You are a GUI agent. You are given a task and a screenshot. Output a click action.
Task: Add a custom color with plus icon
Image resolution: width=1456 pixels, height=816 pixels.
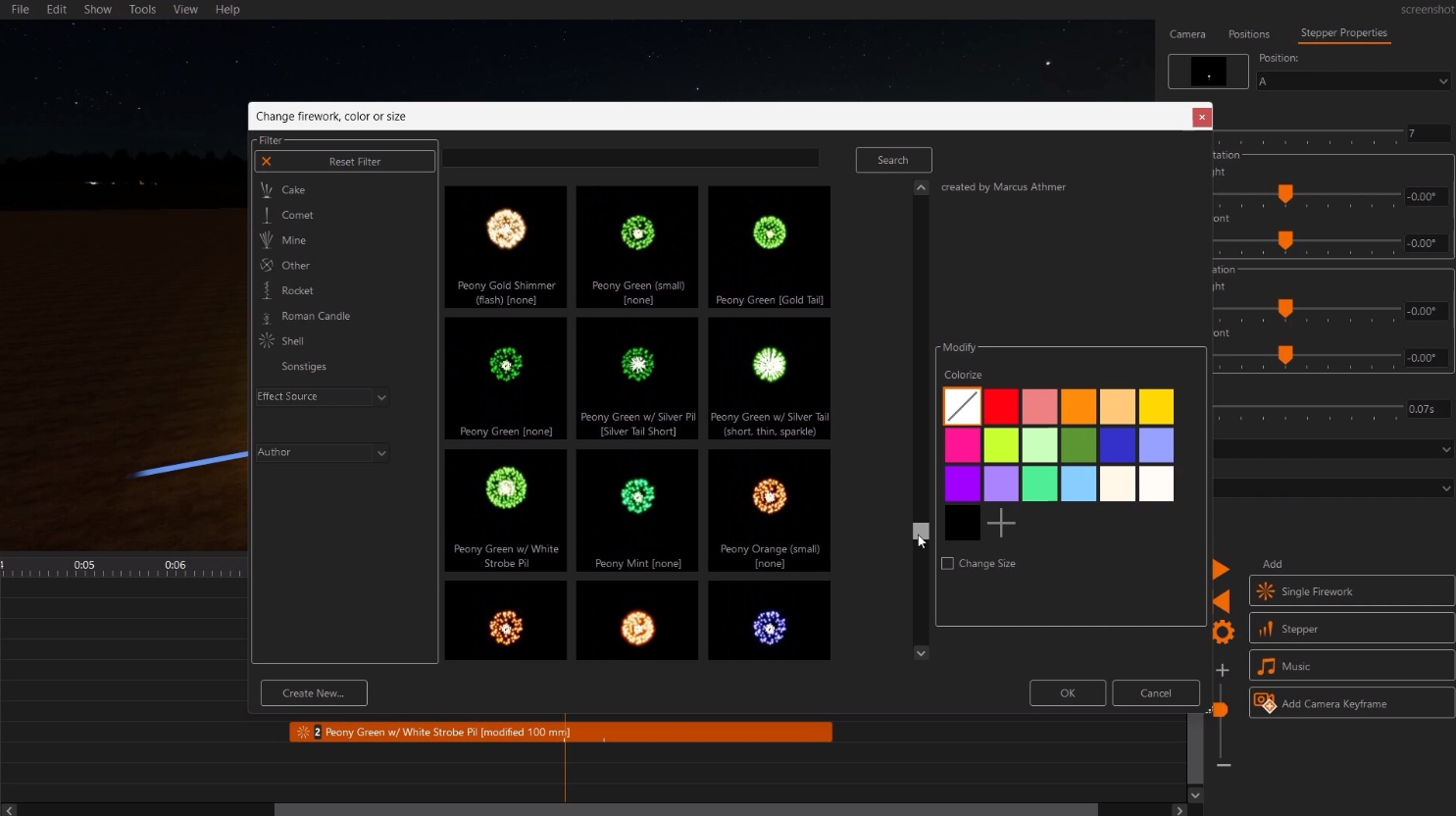pos(1001,524)
